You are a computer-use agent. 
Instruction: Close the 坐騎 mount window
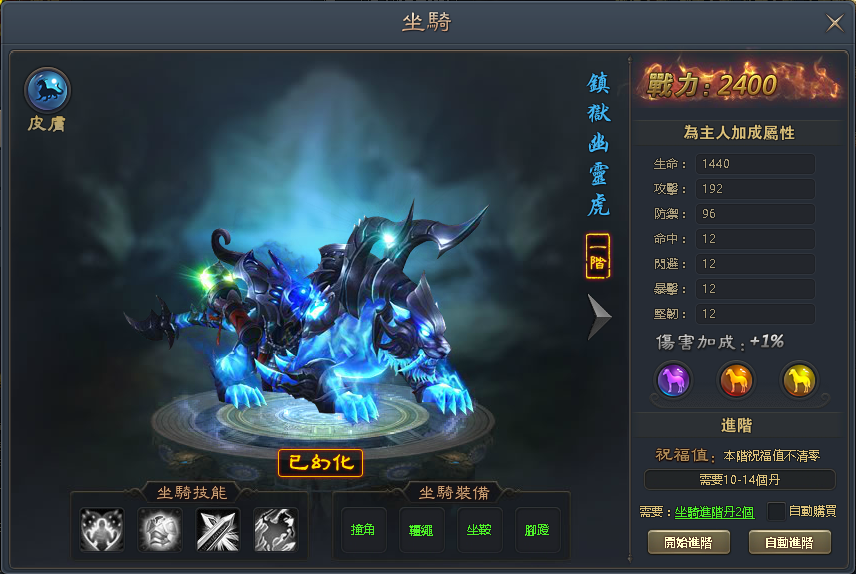pos(834,23)
